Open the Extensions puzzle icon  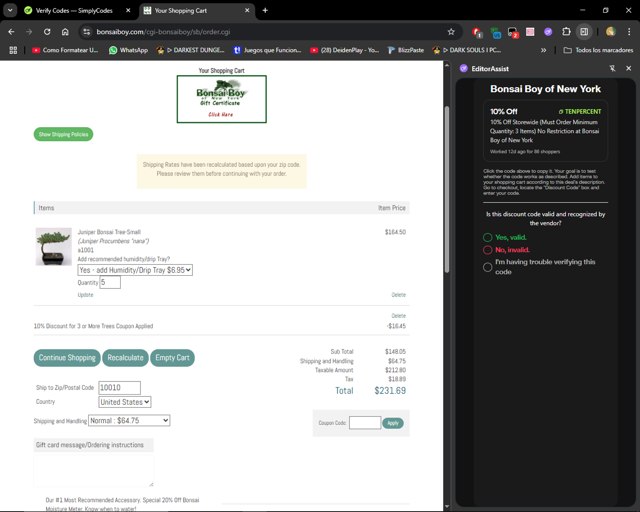coord(566,31)
